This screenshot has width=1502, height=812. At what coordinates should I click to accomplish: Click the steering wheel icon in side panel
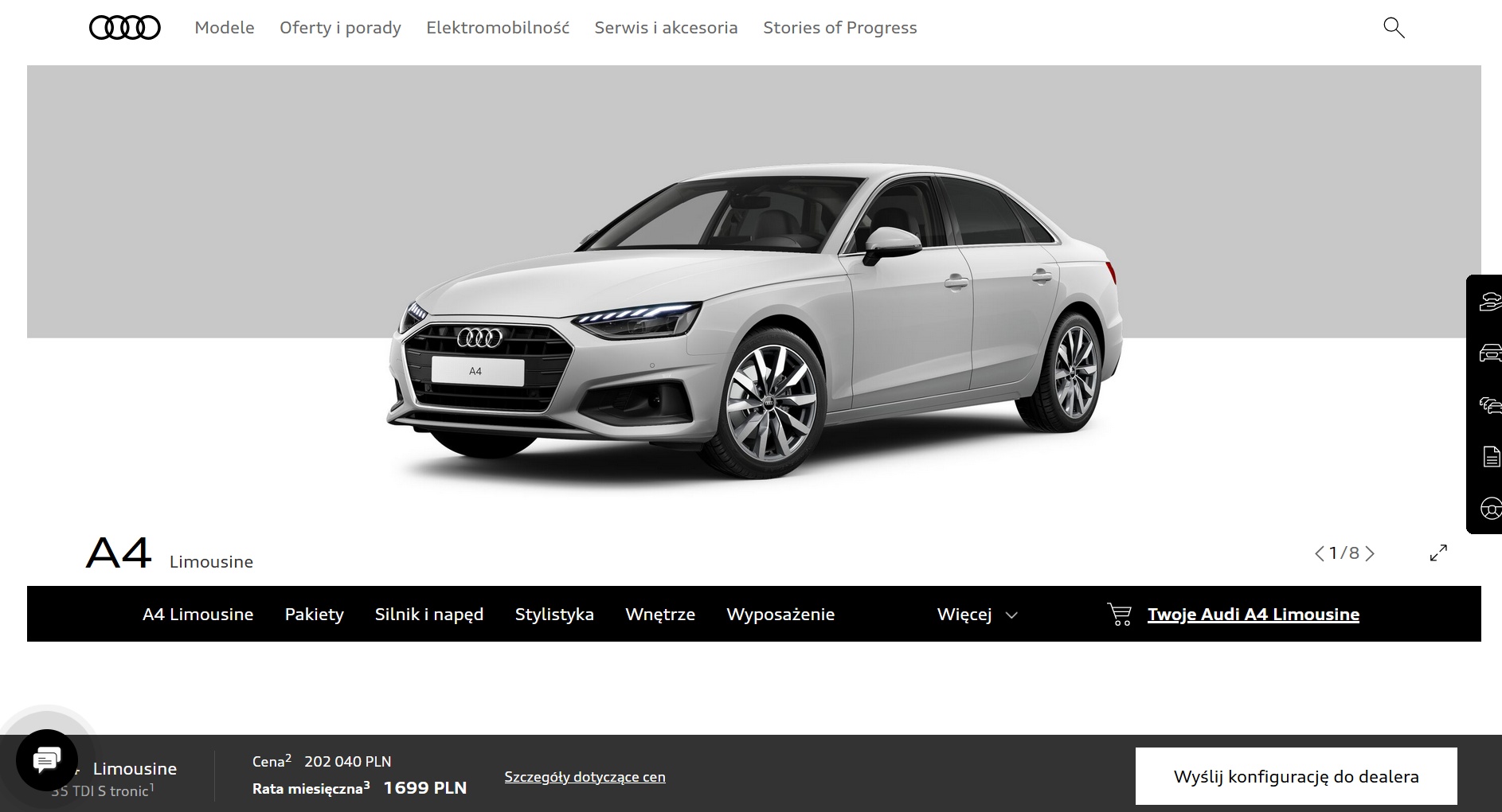pyautogui.click(x=1491, y=508)
